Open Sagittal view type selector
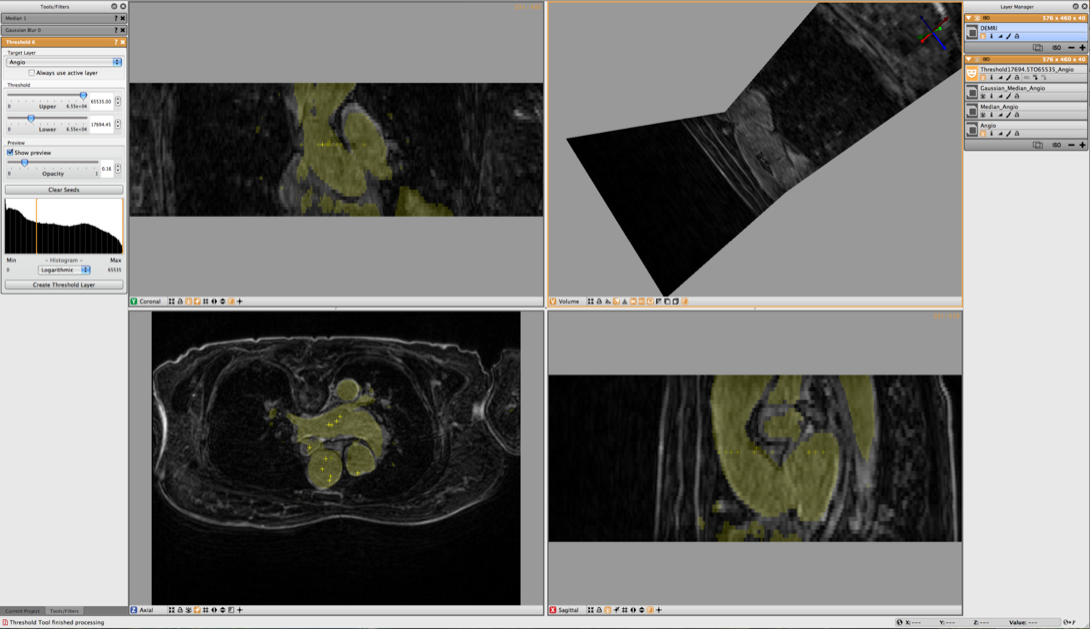This screenshot has width=1090, height=629. click(564, 610)
